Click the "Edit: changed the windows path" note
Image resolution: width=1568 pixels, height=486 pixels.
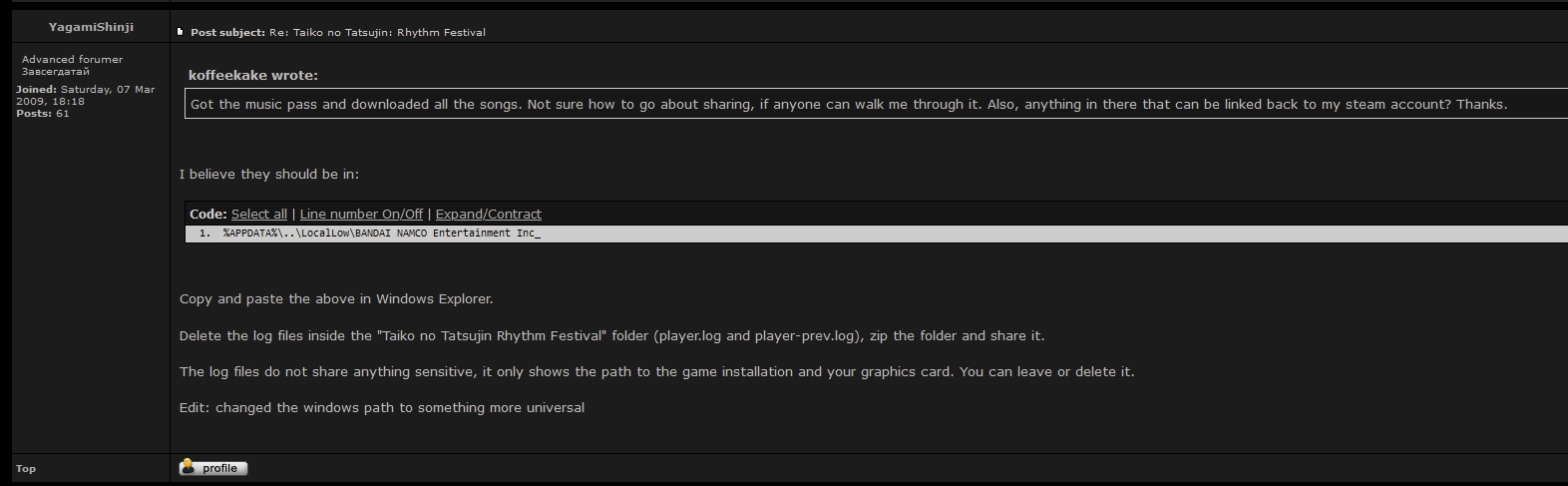[382, 408]
